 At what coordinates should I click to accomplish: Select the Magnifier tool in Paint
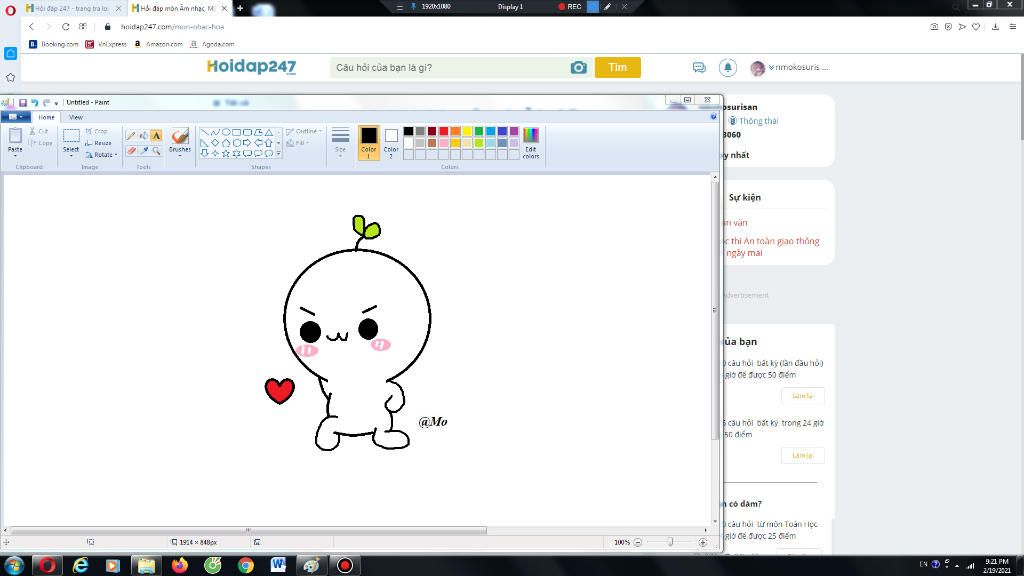pos(156,150)
